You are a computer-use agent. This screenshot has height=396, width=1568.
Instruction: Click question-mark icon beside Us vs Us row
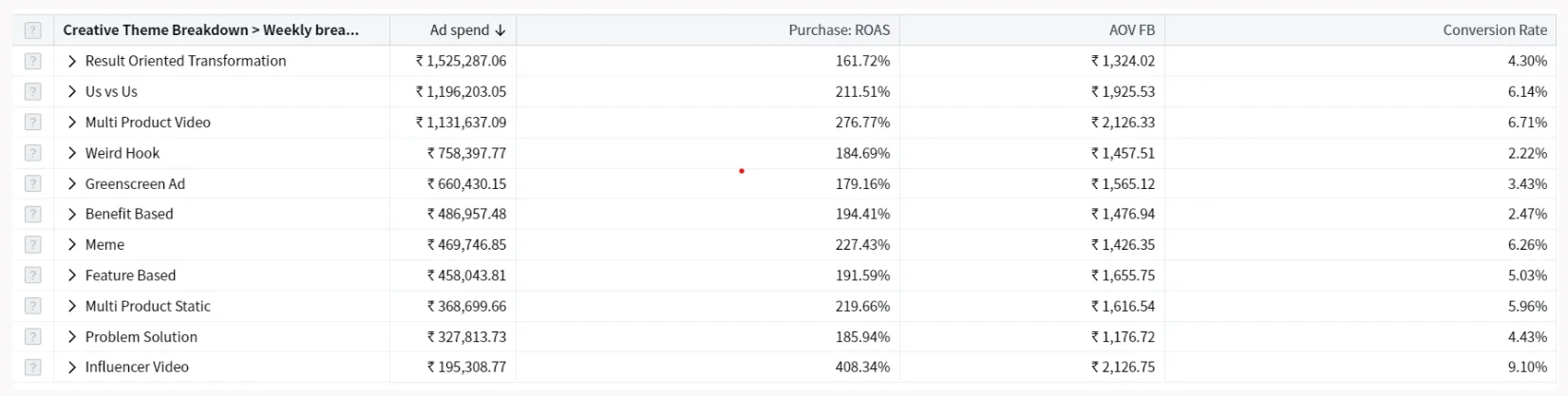point(33,92)
